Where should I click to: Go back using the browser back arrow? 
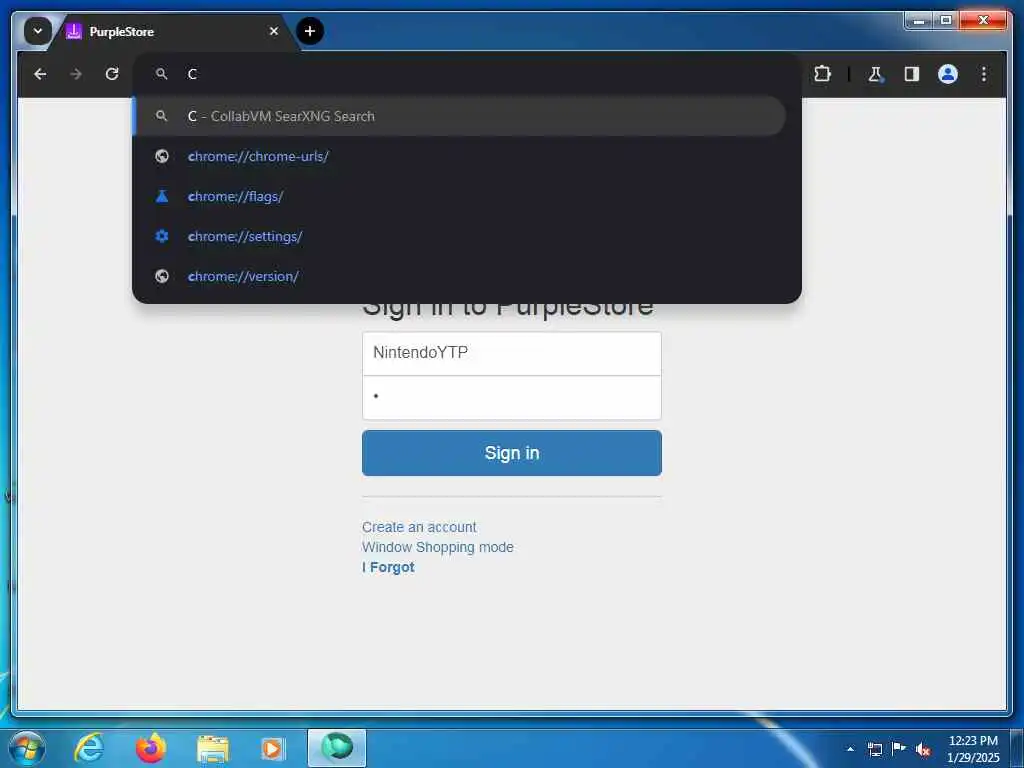click(x=40, y=74)
